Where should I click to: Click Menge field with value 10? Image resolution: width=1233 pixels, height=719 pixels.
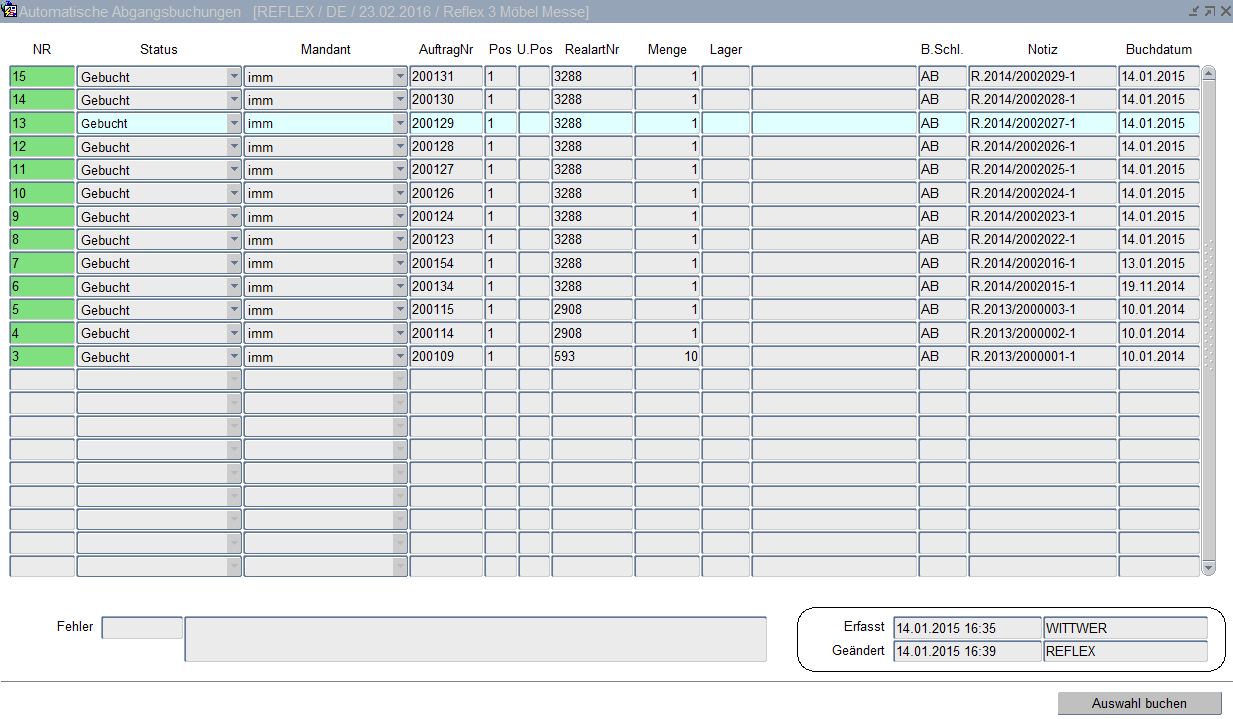666,357
